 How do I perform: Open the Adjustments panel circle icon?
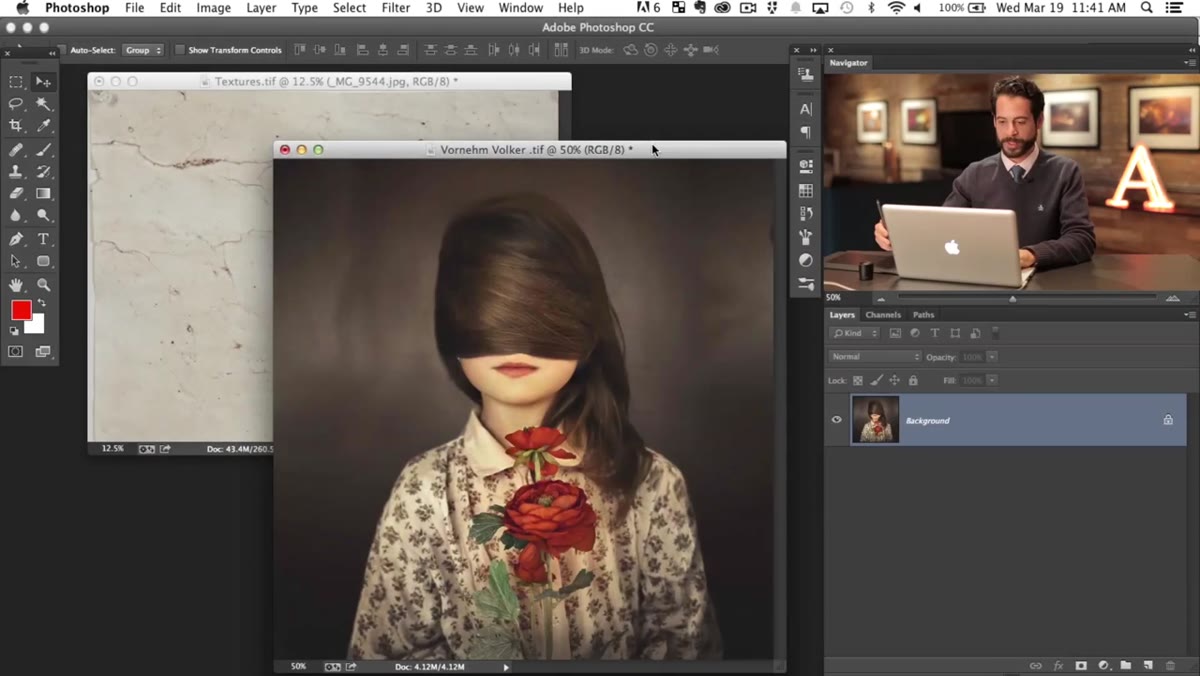coord(806,260)
